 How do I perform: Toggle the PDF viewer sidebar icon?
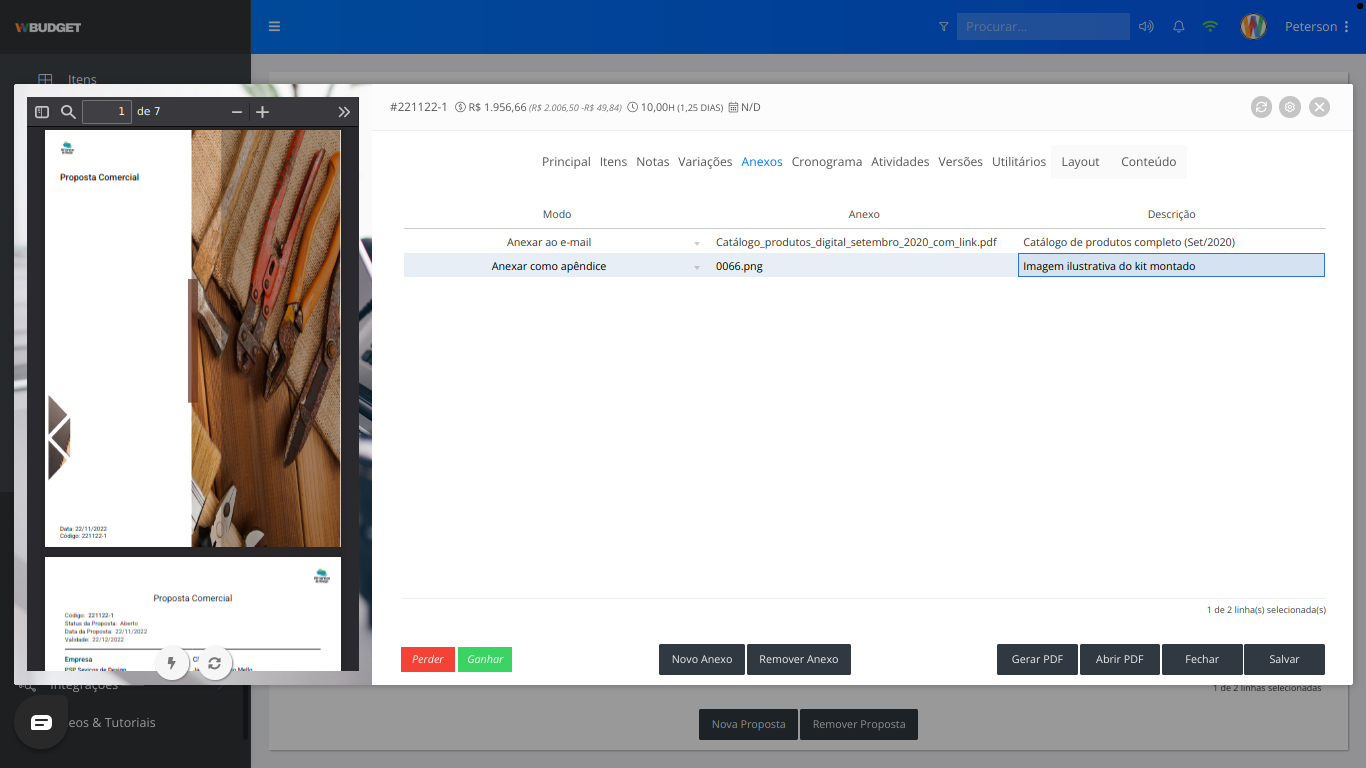42,112
